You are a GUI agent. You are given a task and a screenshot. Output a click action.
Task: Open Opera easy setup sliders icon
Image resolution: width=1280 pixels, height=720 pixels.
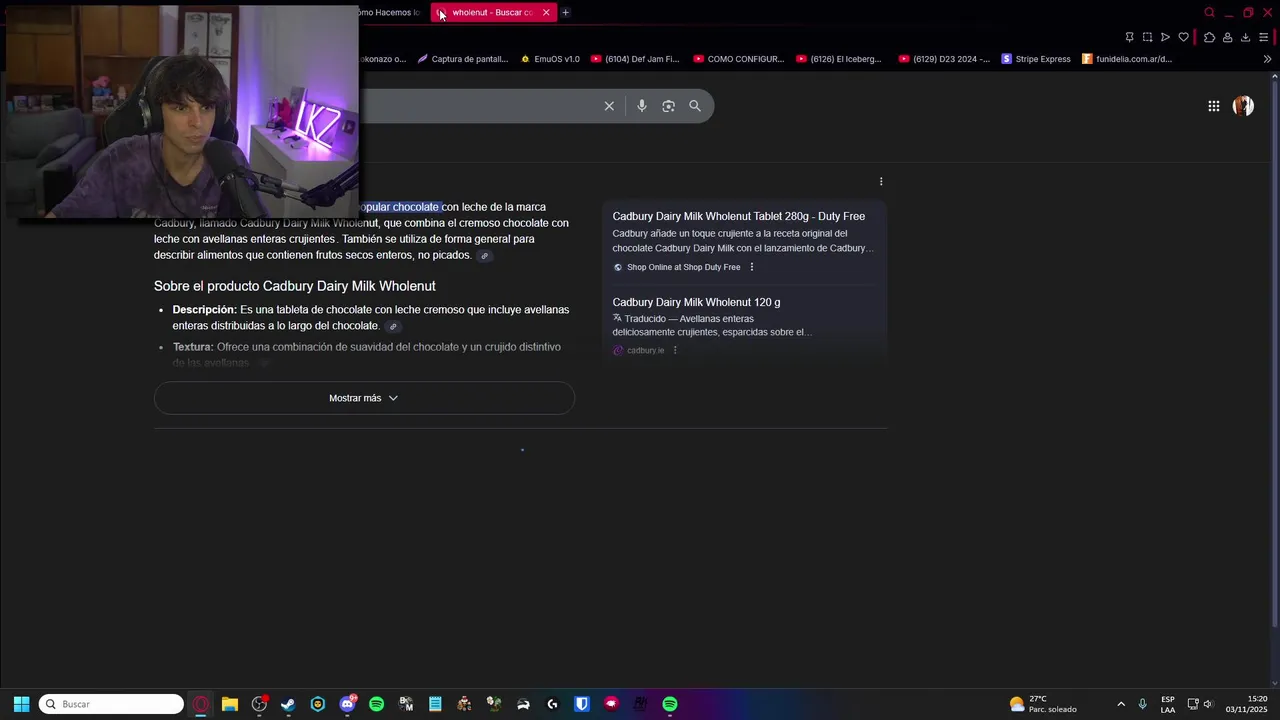(x=1263, y=37)
